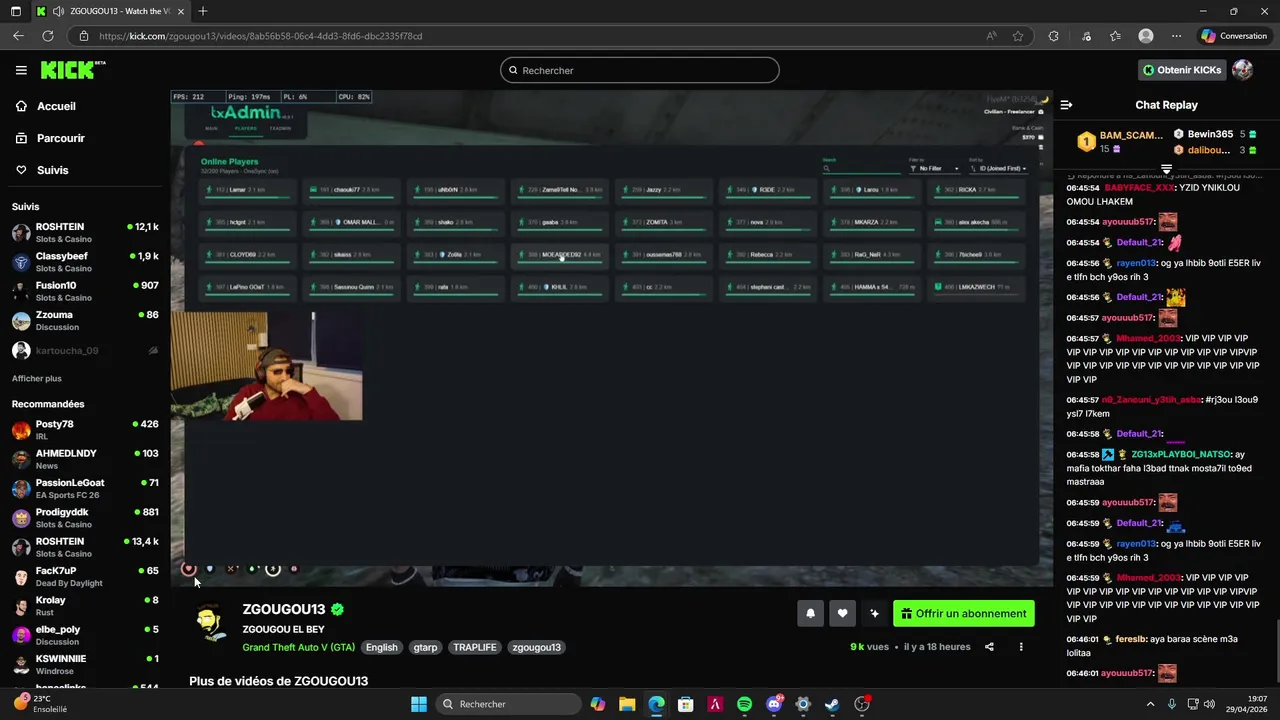Click BAM_SCAM top gifter entry

point(1119,142)
